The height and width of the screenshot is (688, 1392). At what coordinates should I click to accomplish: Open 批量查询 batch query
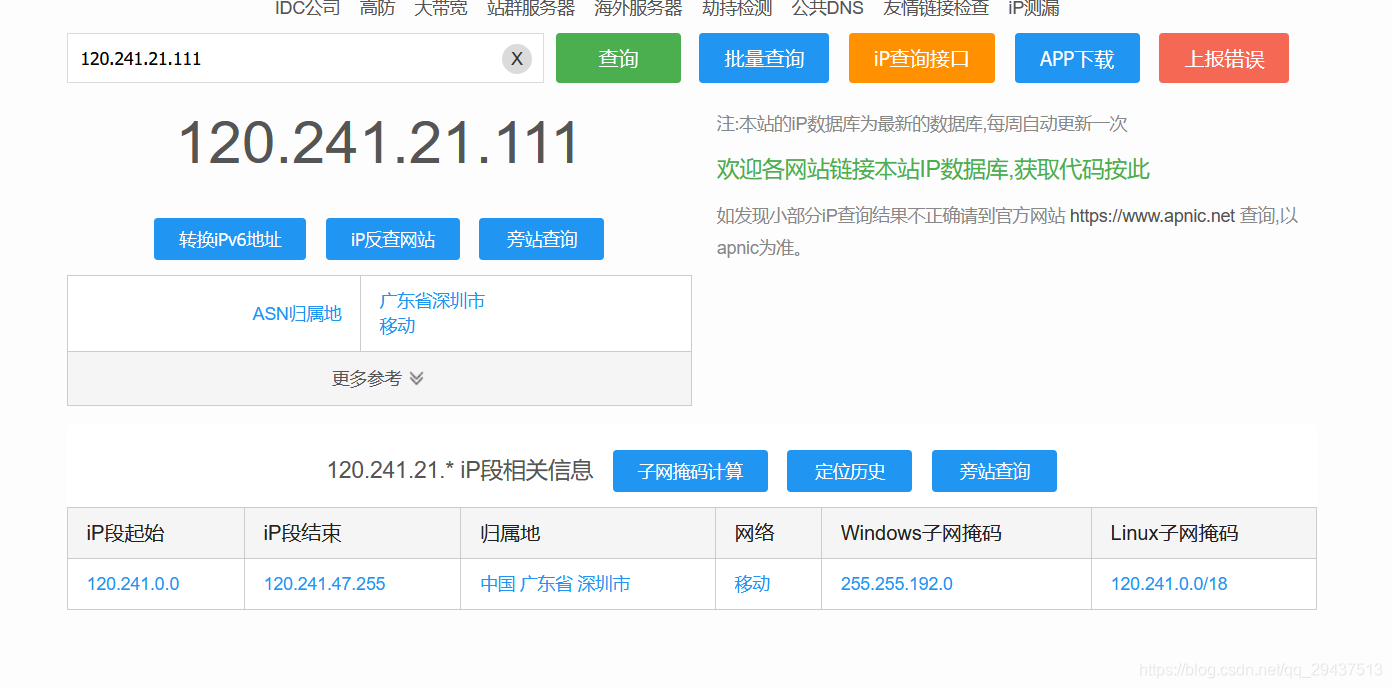pos(764,58)
